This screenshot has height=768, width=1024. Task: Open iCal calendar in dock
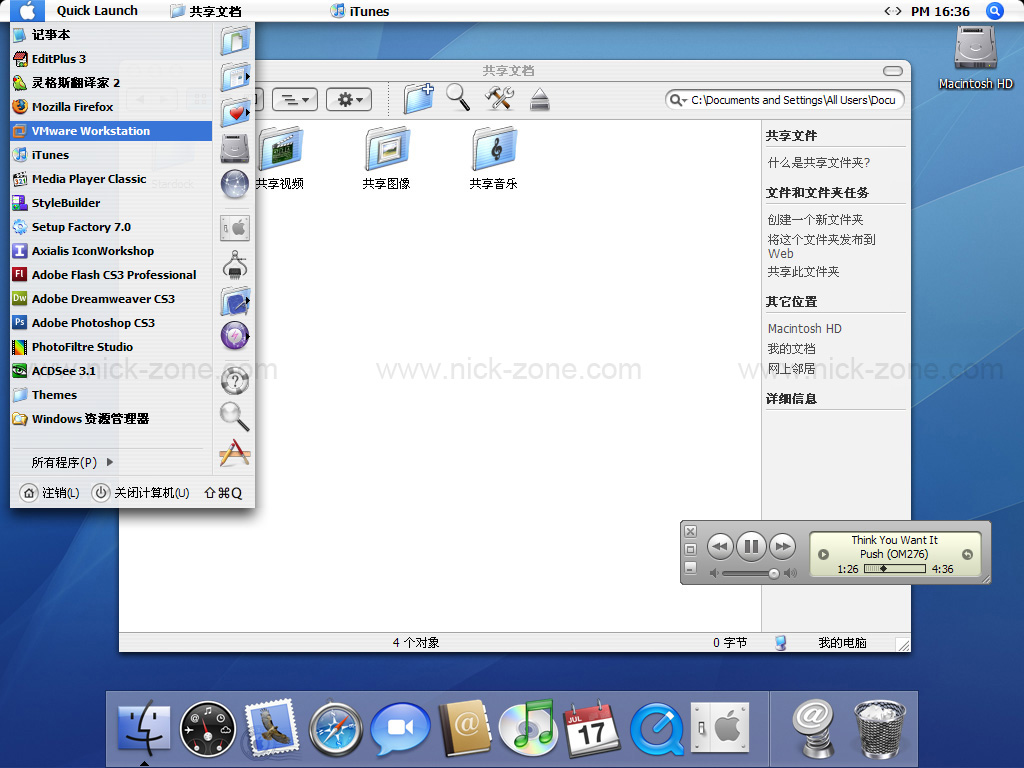tap(592, 729)
